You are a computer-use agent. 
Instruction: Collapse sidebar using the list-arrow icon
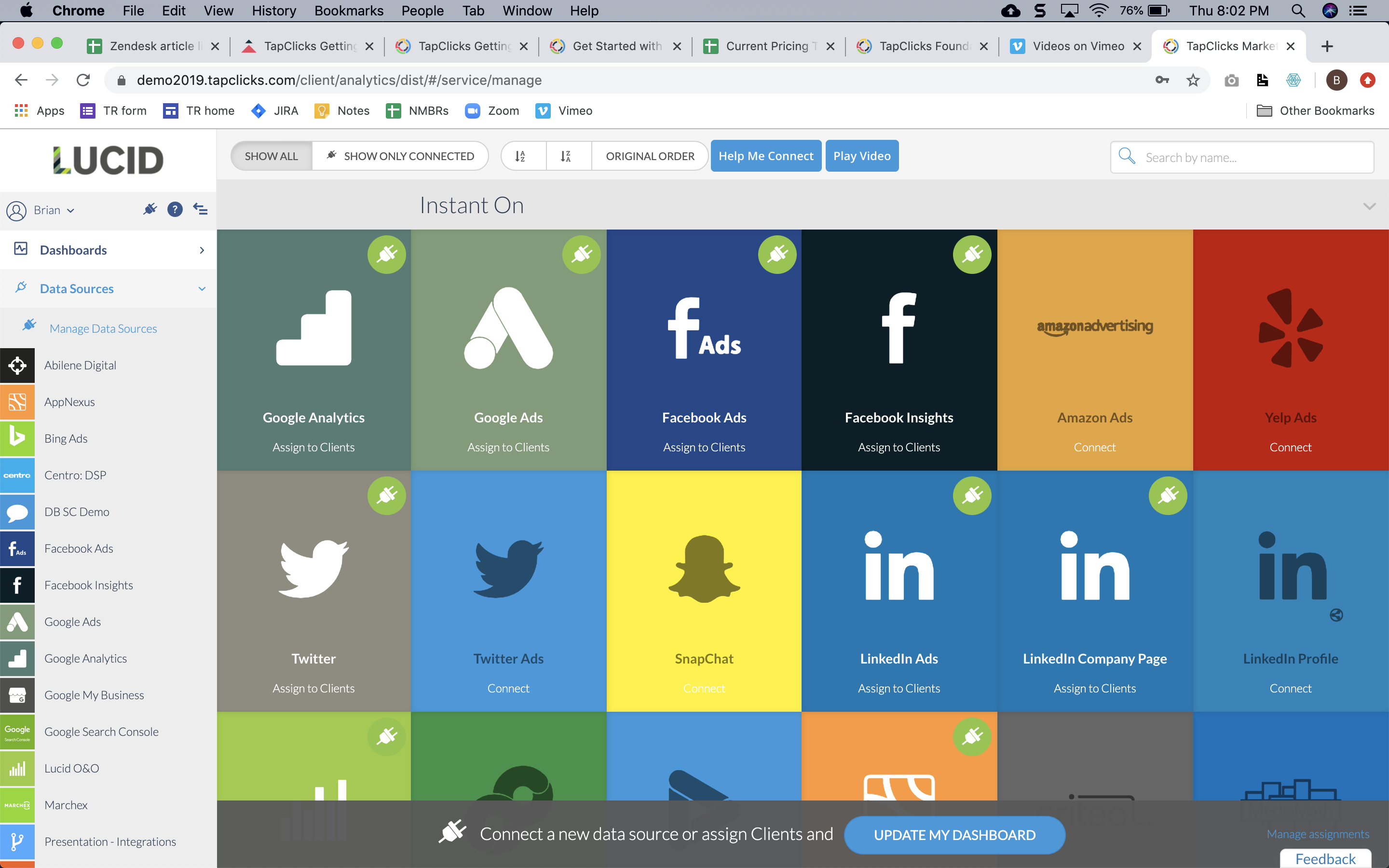200,209
